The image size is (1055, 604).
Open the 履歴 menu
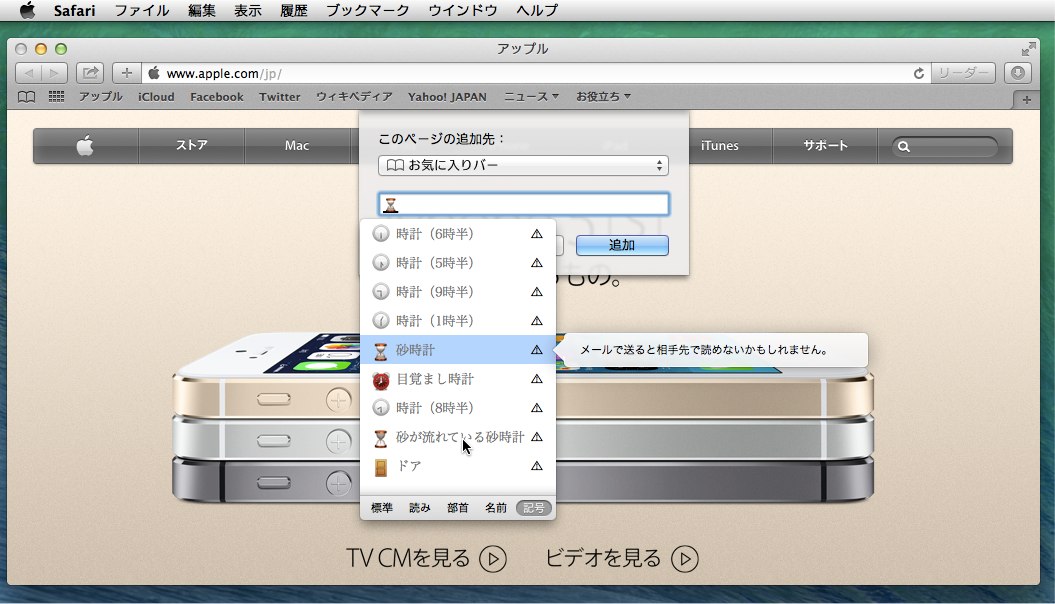(294, 10)
